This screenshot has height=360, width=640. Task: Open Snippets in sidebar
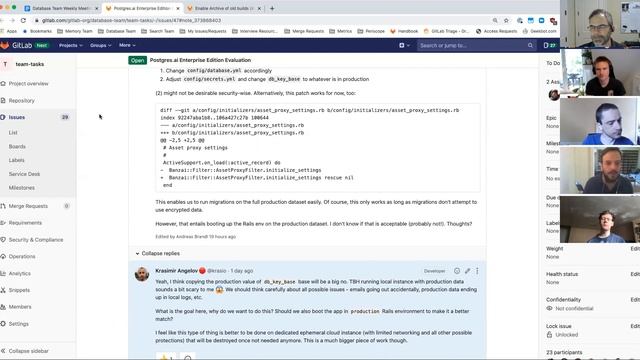coord(19,290)
